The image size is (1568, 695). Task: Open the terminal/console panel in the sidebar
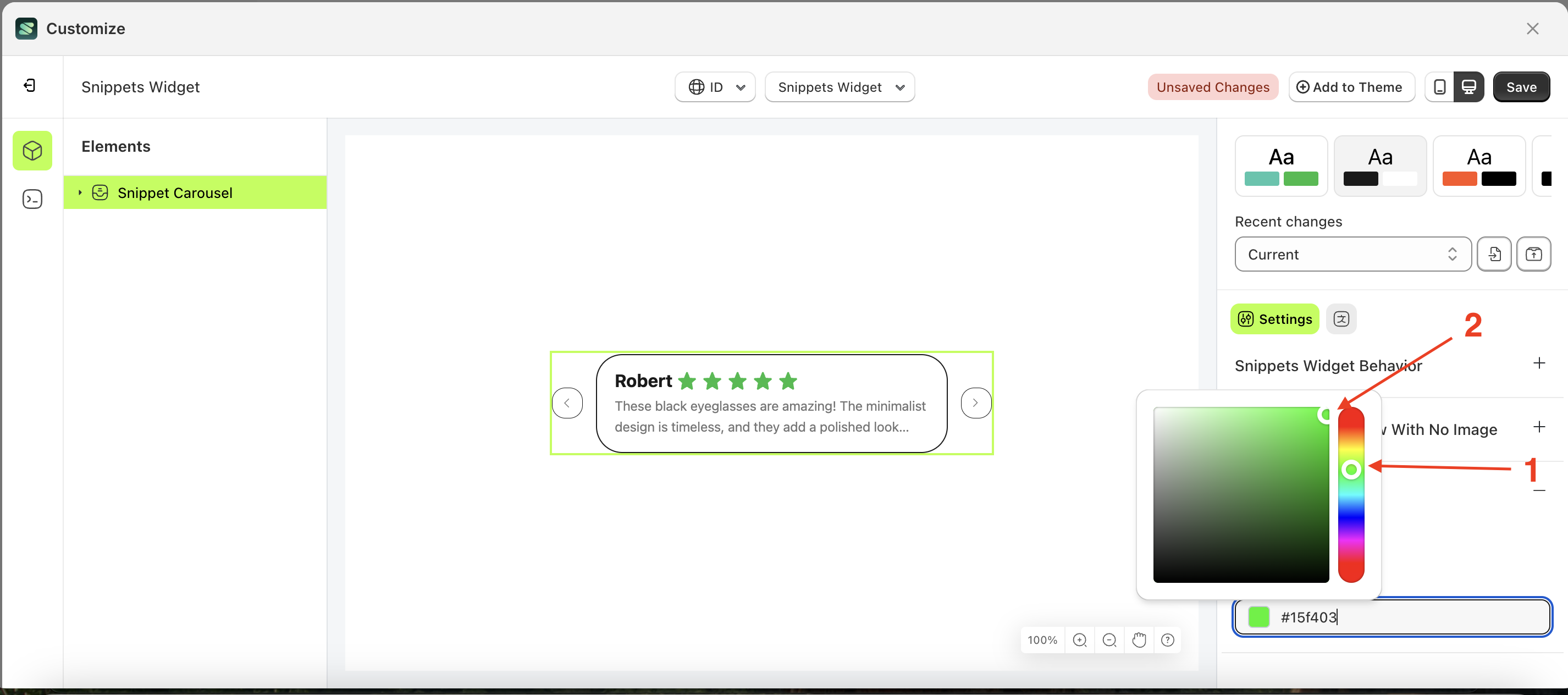click(x=32, y=199)
